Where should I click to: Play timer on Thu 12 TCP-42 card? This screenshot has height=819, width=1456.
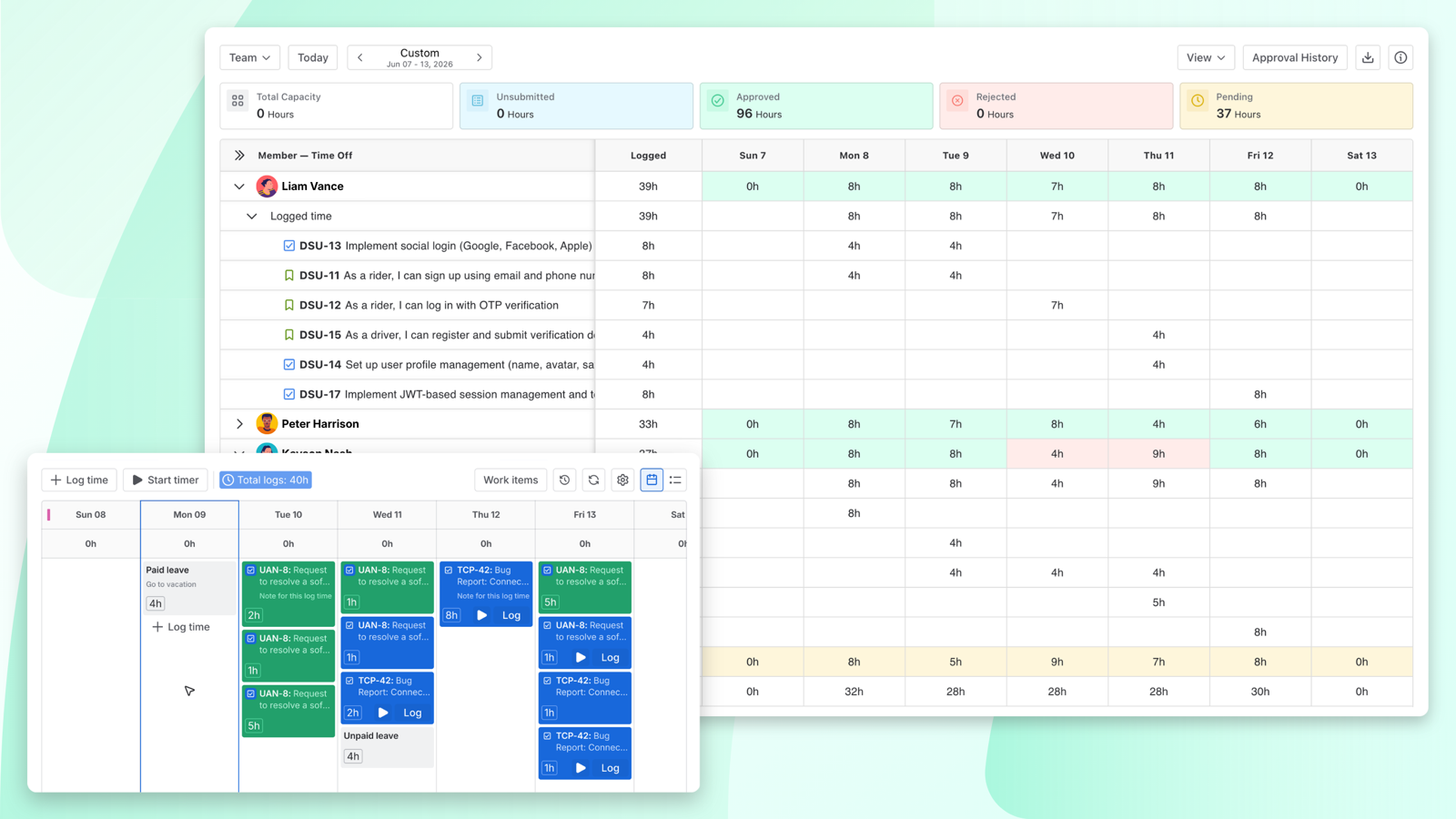482,616
